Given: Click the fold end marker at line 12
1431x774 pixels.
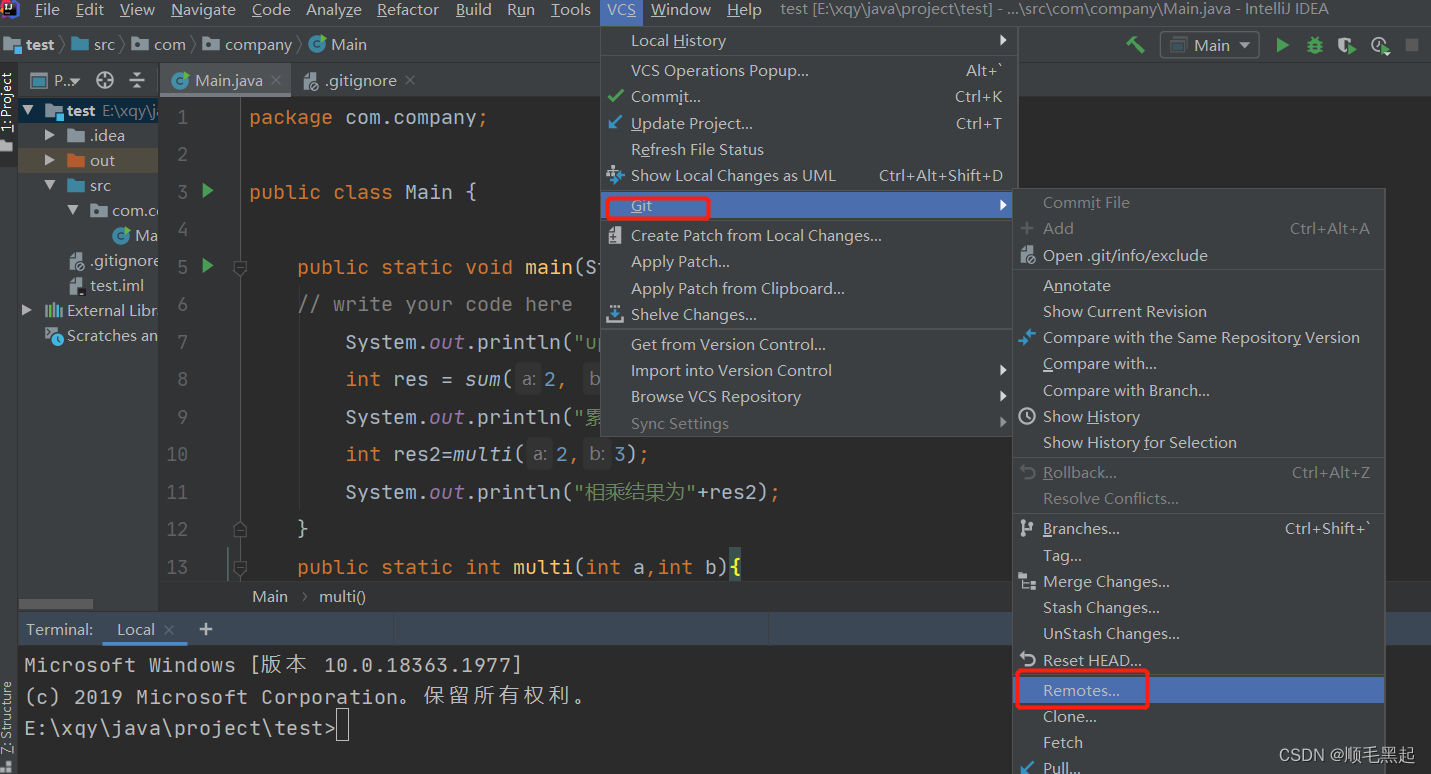Looking at the screenshot, I should click(240, 528).
